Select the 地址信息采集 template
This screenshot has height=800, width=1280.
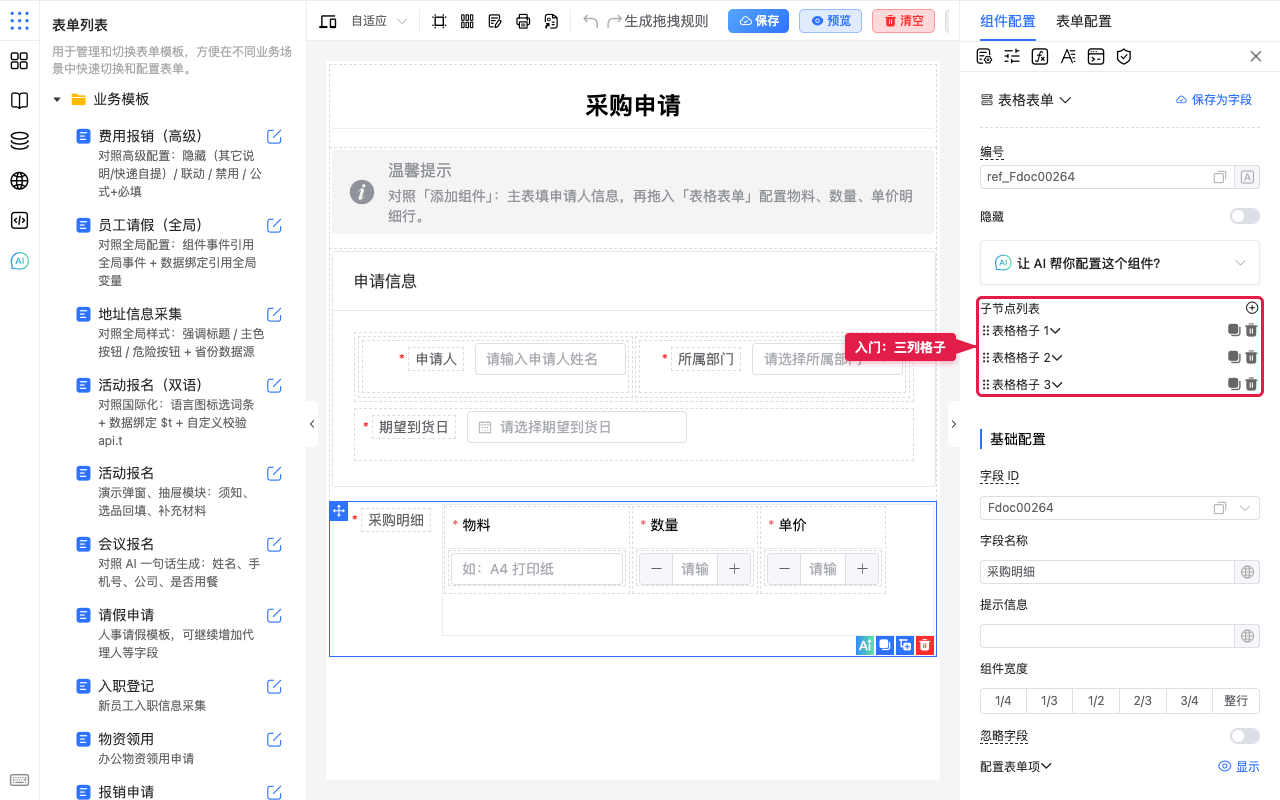pos(140,314)
